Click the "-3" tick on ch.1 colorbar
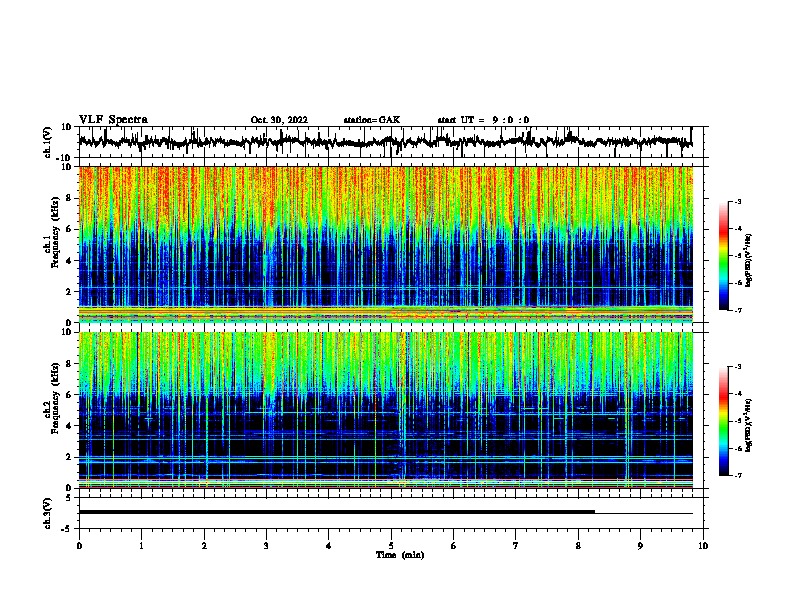 pyautogui.click(x=738, y=201)
